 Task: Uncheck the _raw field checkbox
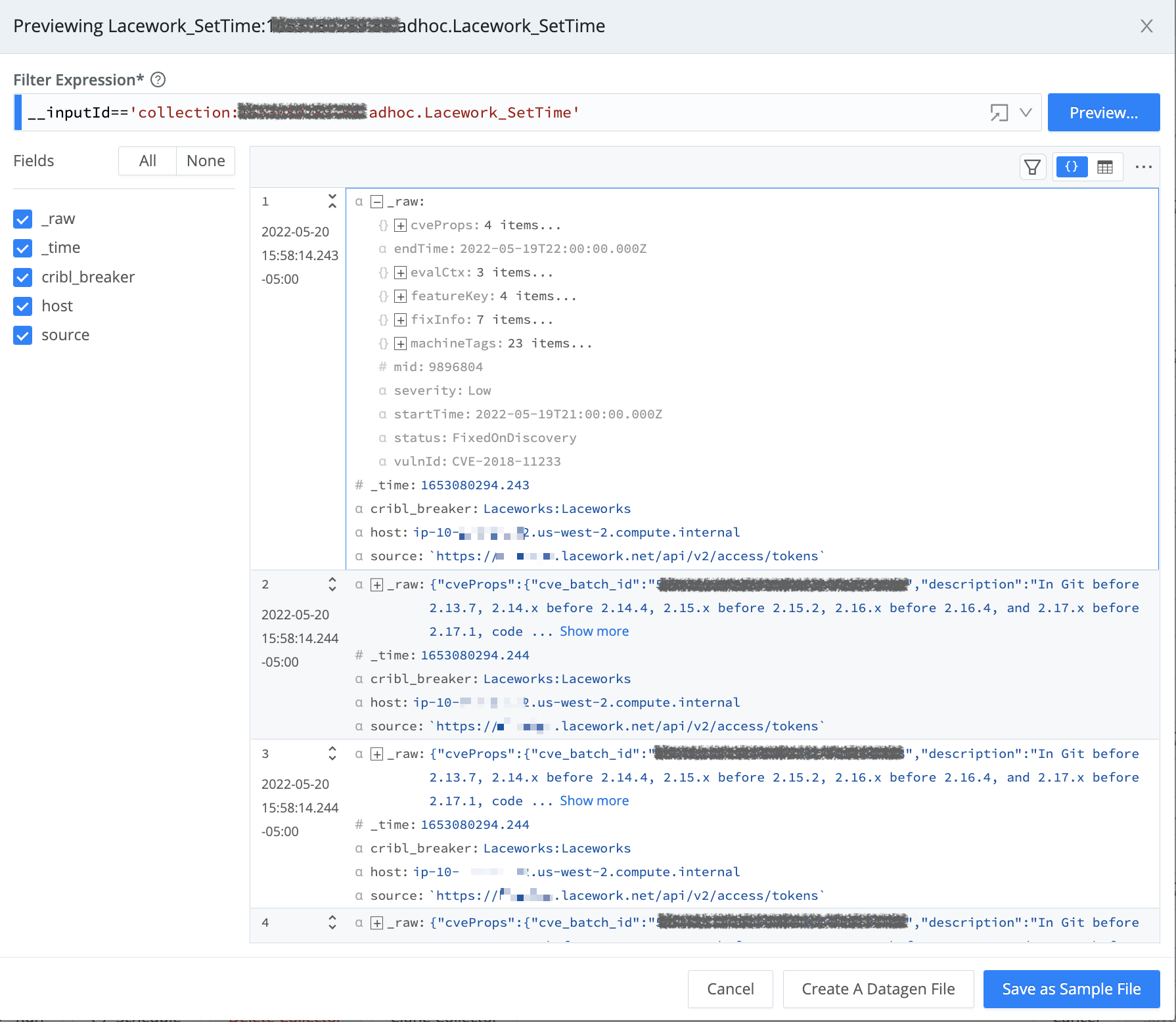[22, 219]
